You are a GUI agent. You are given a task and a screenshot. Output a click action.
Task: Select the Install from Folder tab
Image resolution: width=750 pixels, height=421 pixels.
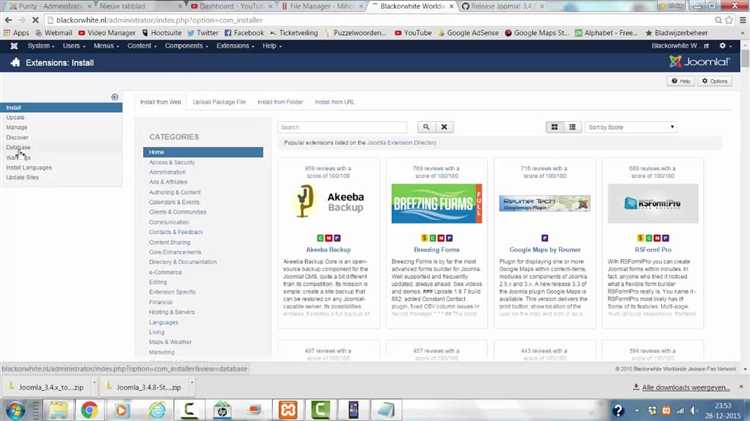pos(280,102)
